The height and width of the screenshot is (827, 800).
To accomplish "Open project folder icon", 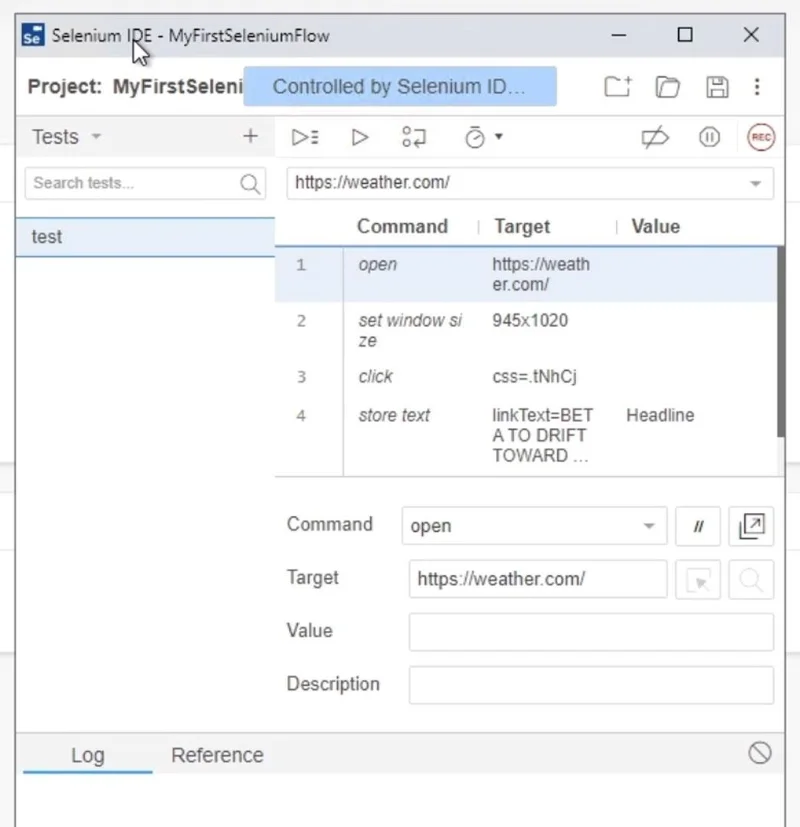I will [x=668, y=86].
